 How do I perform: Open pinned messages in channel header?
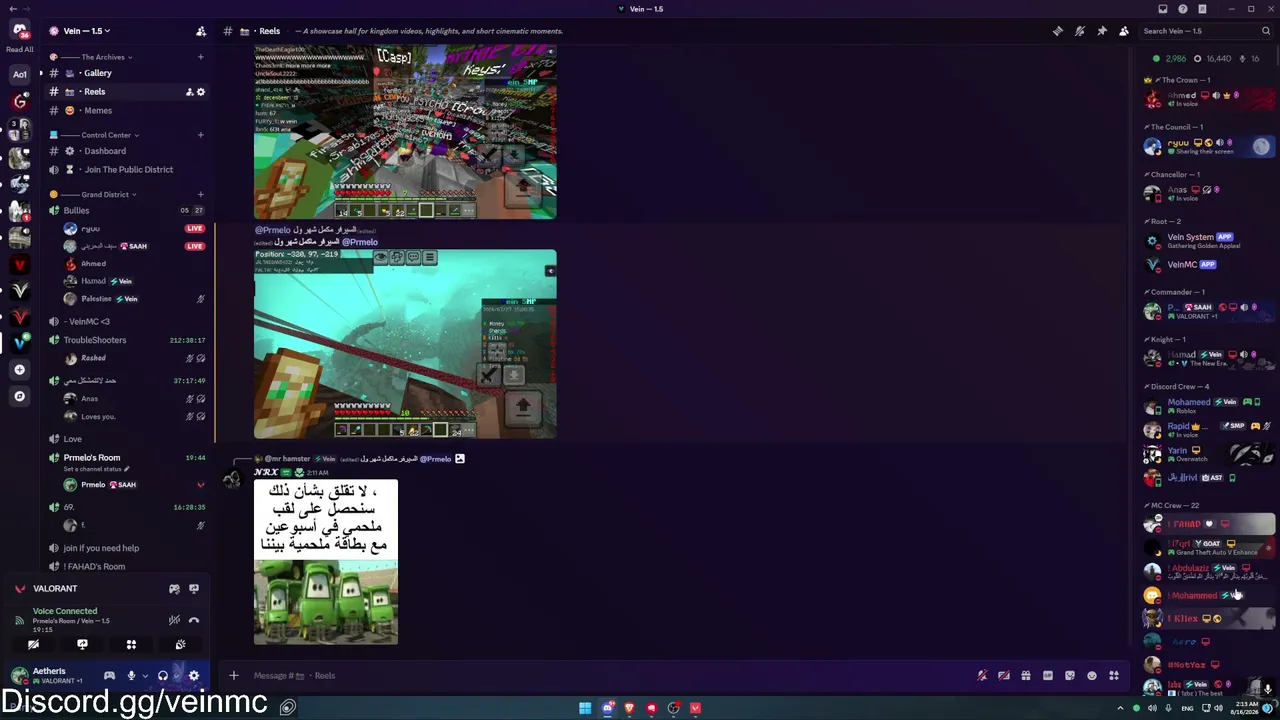1102,31
